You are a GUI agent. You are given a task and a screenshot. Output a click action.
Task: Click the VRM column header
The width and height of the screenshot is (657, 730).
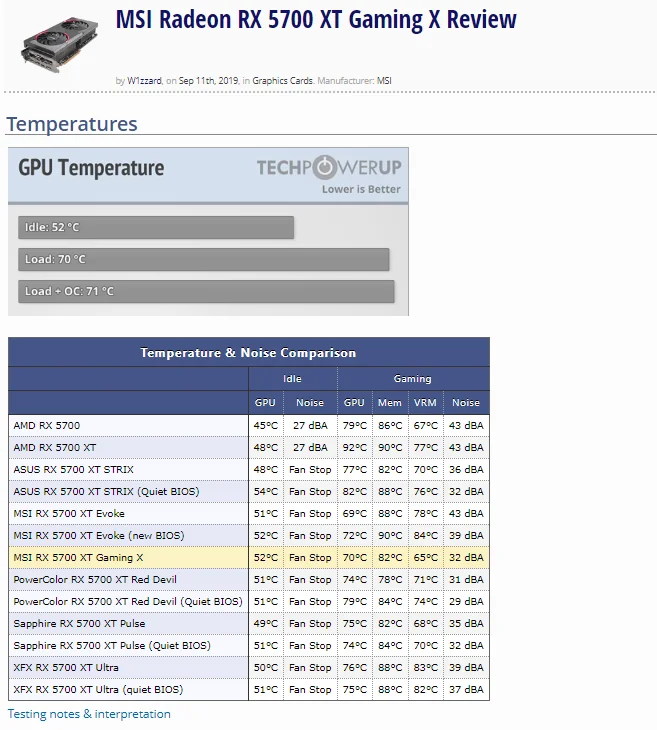(425, 403)
